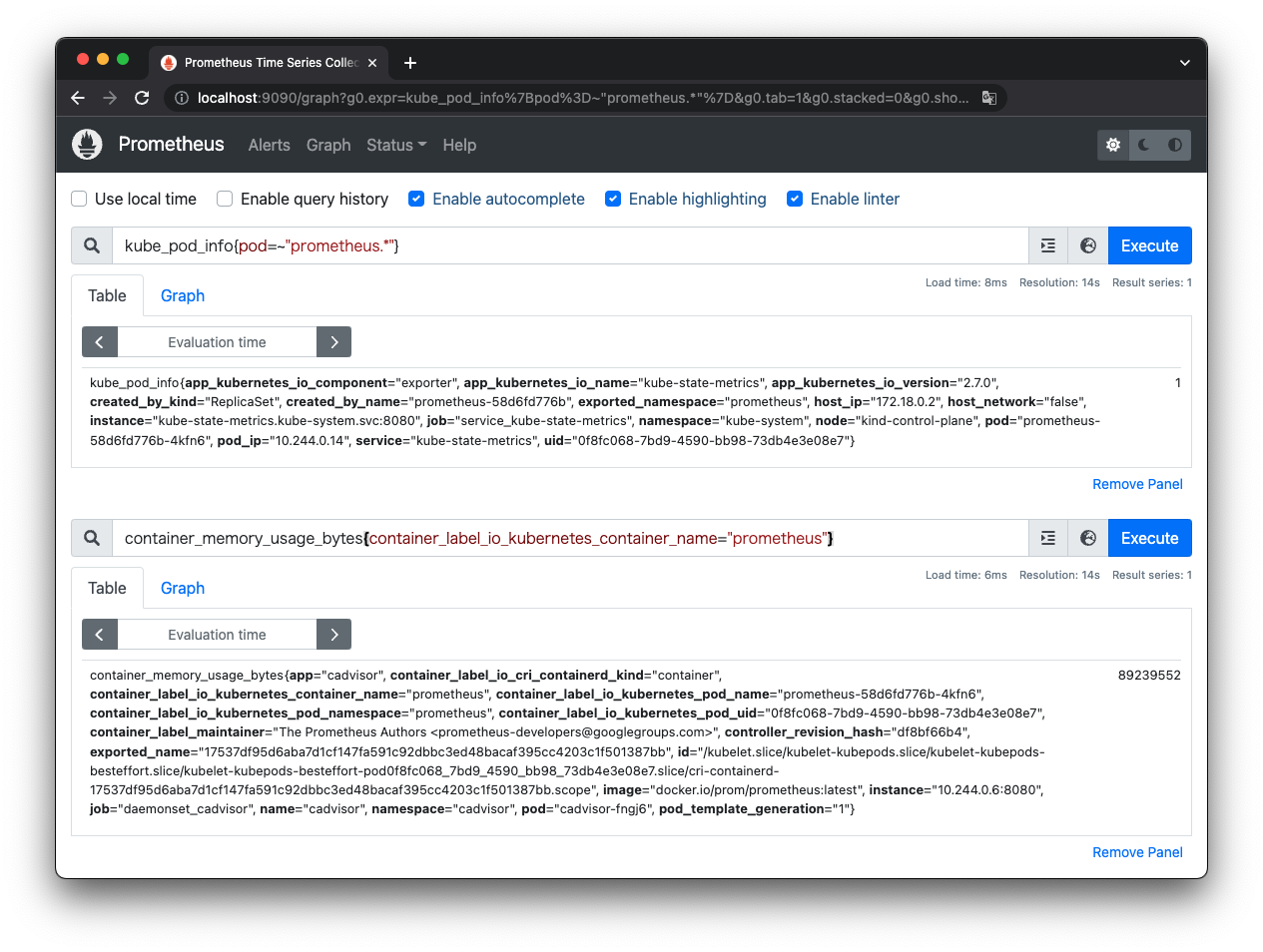This screenshot has width=1263, height=952.
Task: Open browser tab list chevron
Action: coord(1185,63)
